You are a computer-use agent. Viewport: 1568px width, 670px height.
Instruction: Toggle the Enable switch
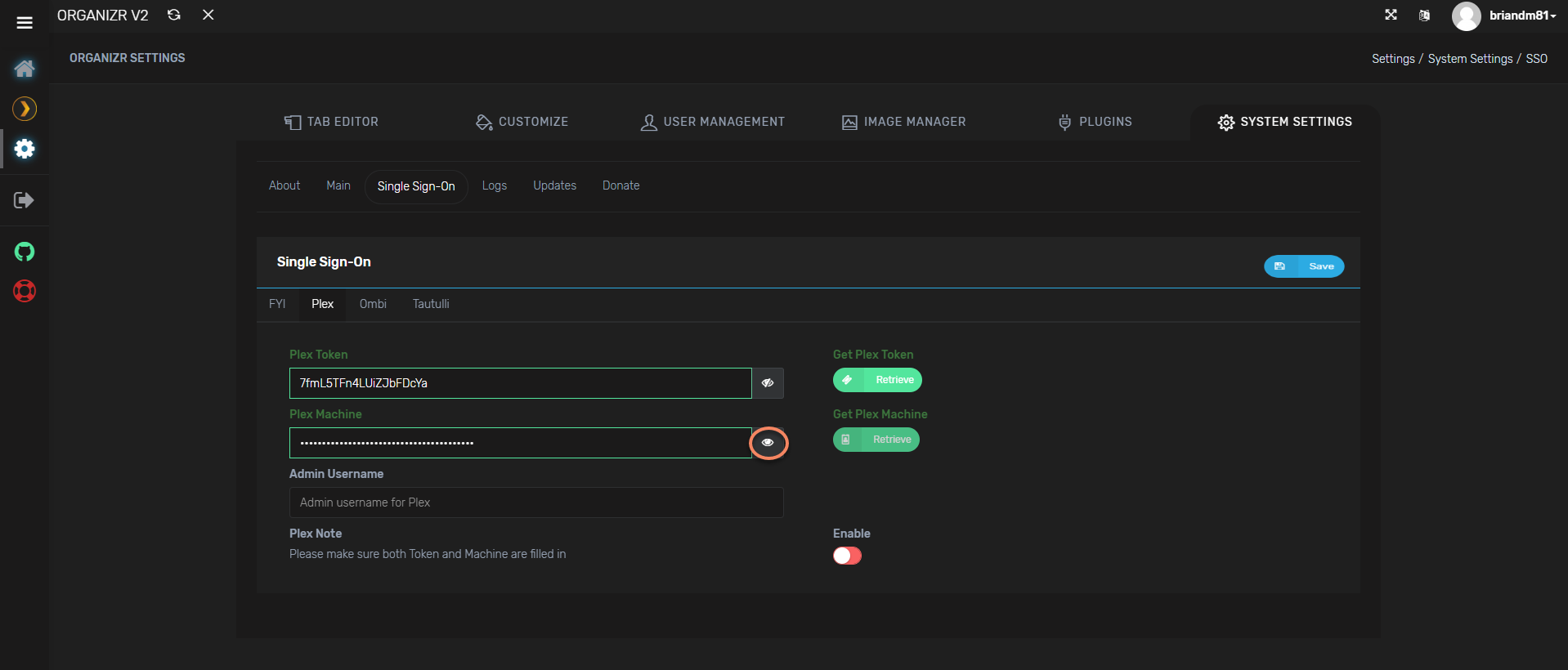[847, 556]
